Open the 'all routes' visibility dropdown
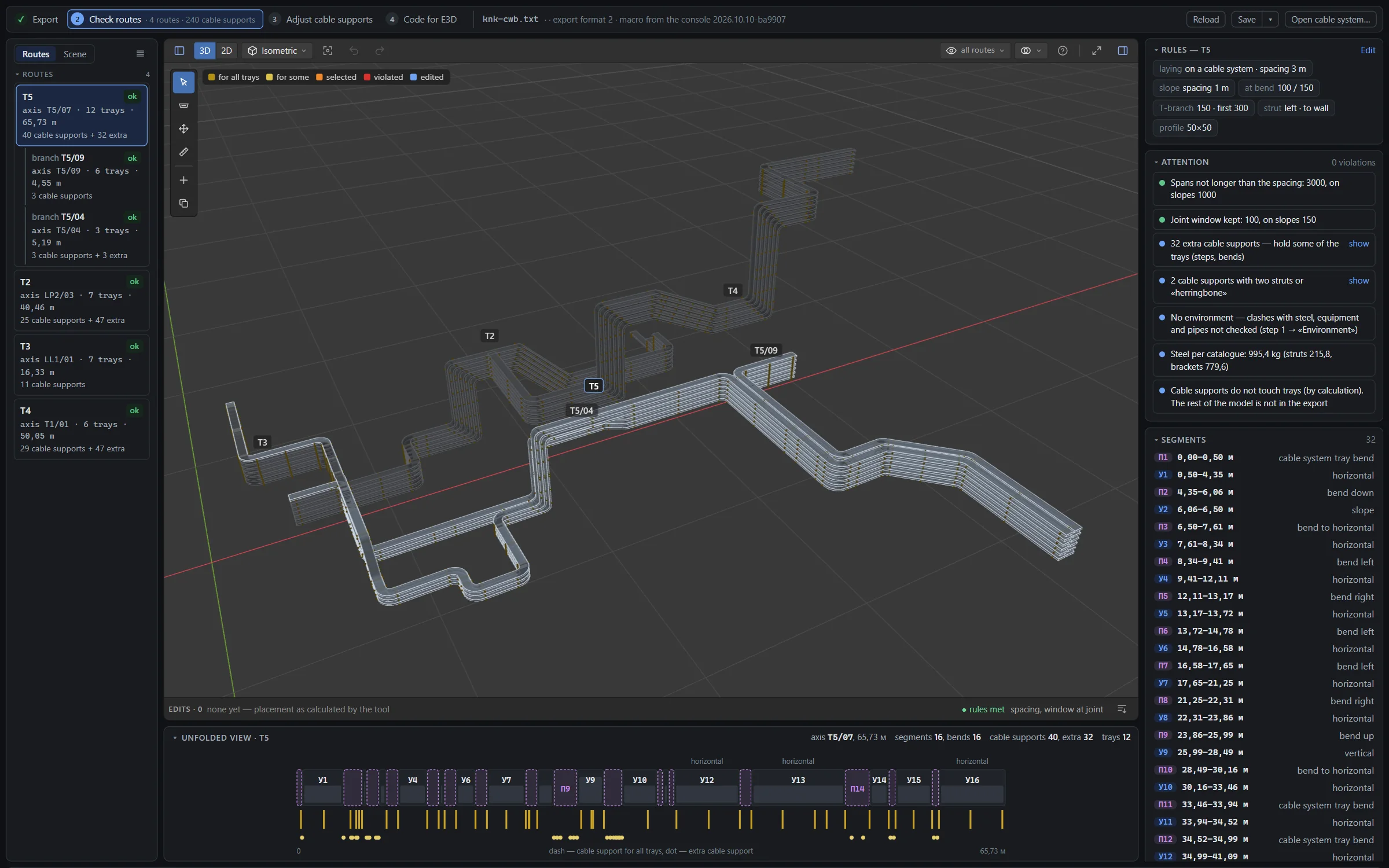Screen dimensions: 1389x868 (x=975, y=51)
